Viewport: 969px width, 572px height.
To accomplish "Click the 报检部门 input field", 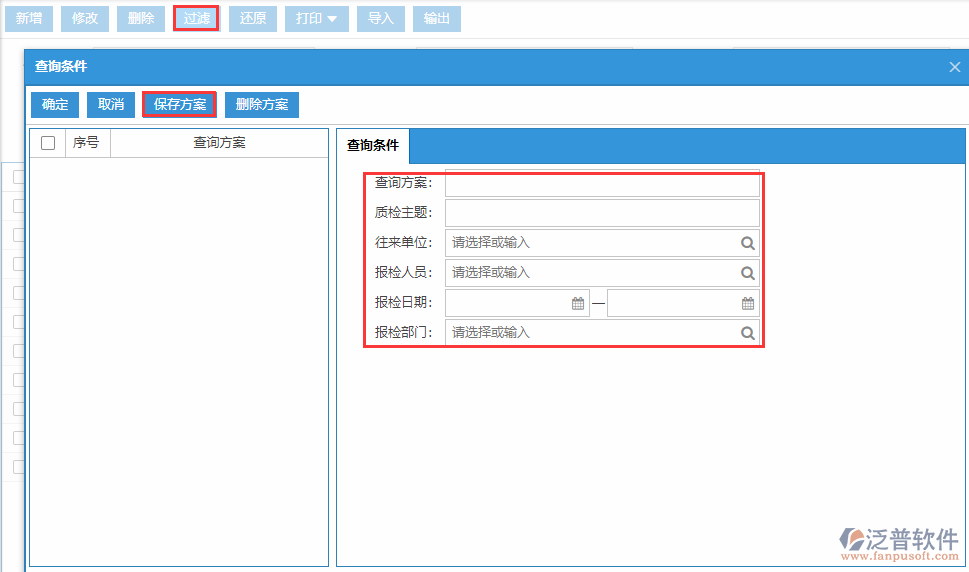I will point(602,332).
